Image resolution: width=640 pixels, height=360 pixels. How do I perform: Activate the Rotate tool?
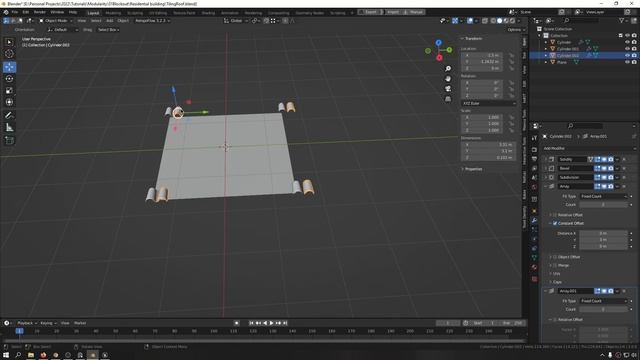tap(9, 79)
